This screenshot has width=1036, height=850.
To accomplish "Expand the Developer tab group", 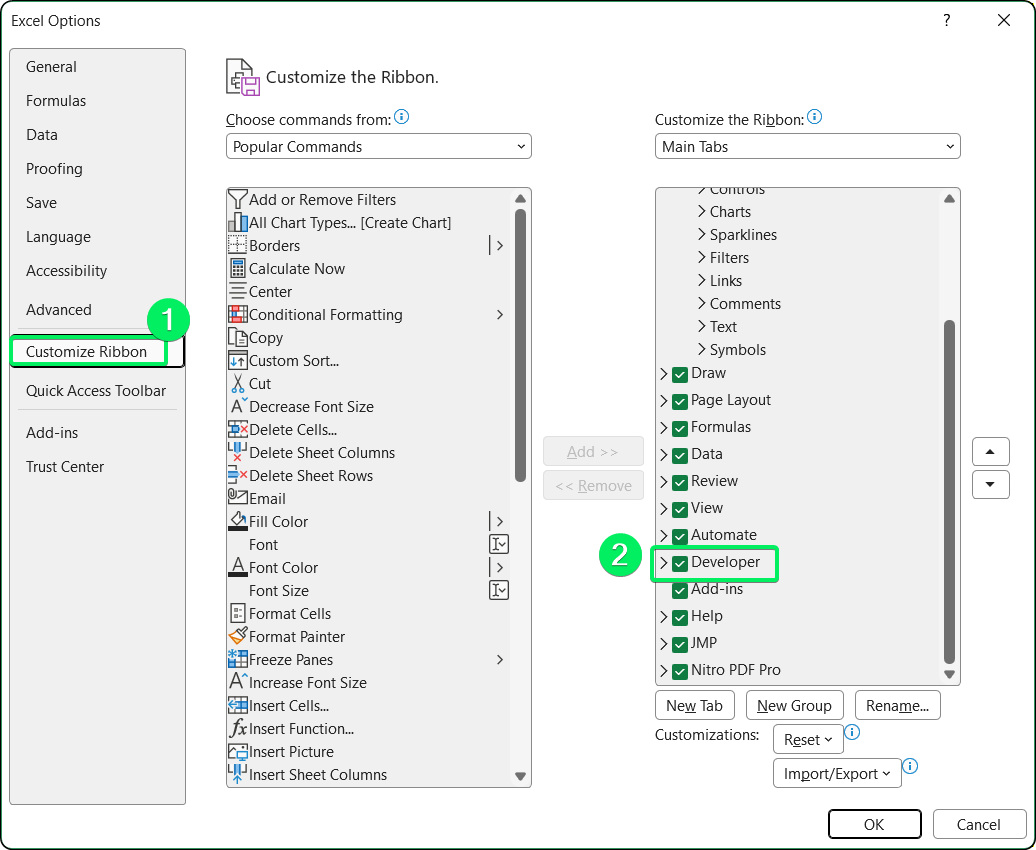I will [664, 562].
